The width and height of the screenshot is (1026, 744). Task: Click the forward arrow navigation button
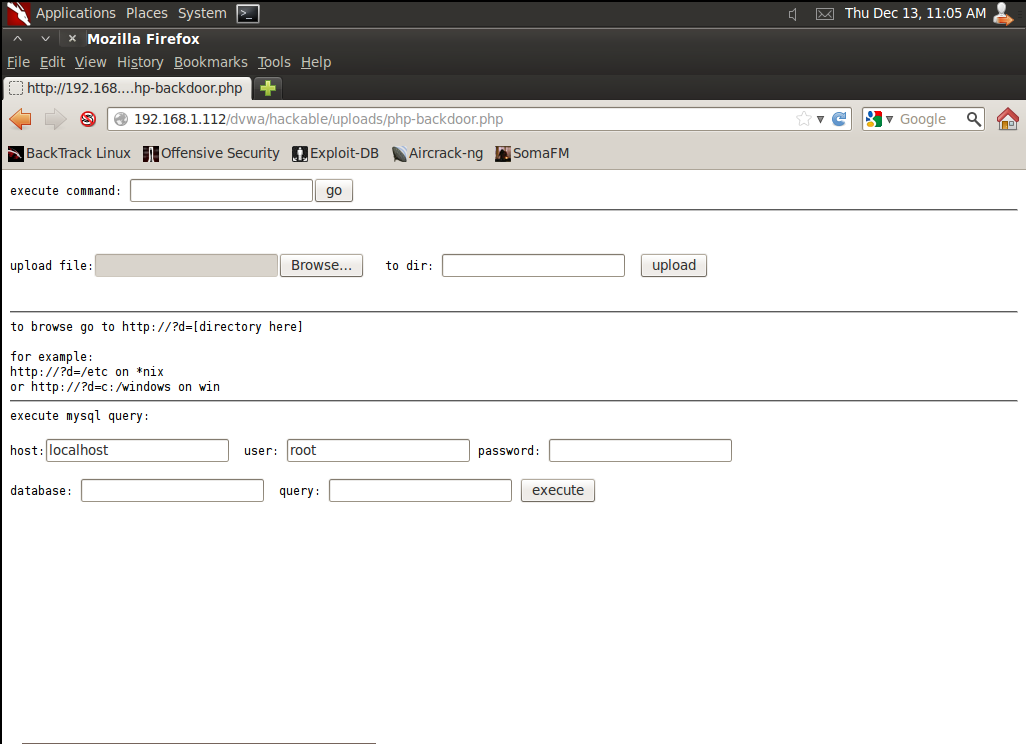click(x=55, y=119)
